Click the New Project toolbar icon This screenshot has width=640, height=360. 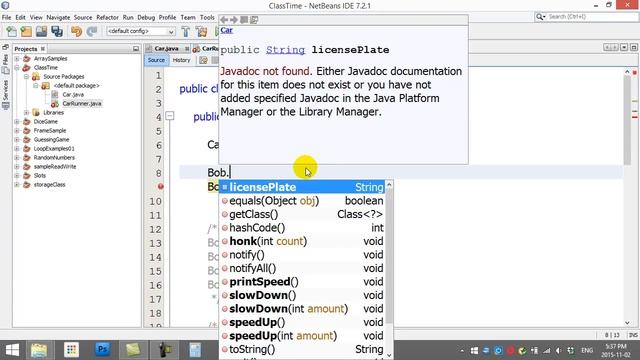pyautogui.click(x=26, y=31)
